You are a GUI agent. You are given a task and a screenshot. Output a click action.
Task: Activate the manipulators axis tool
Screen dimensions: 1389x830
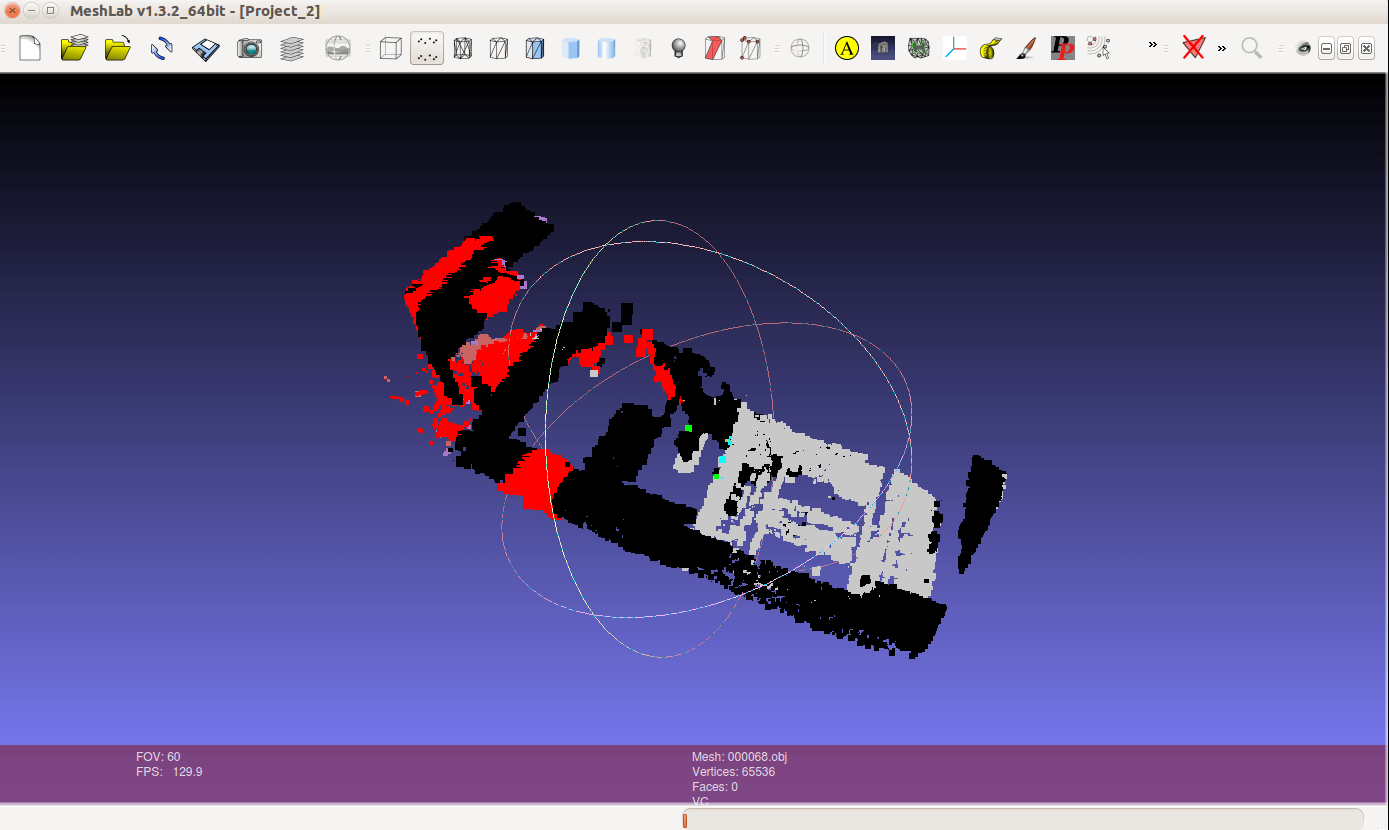point(955,48)
